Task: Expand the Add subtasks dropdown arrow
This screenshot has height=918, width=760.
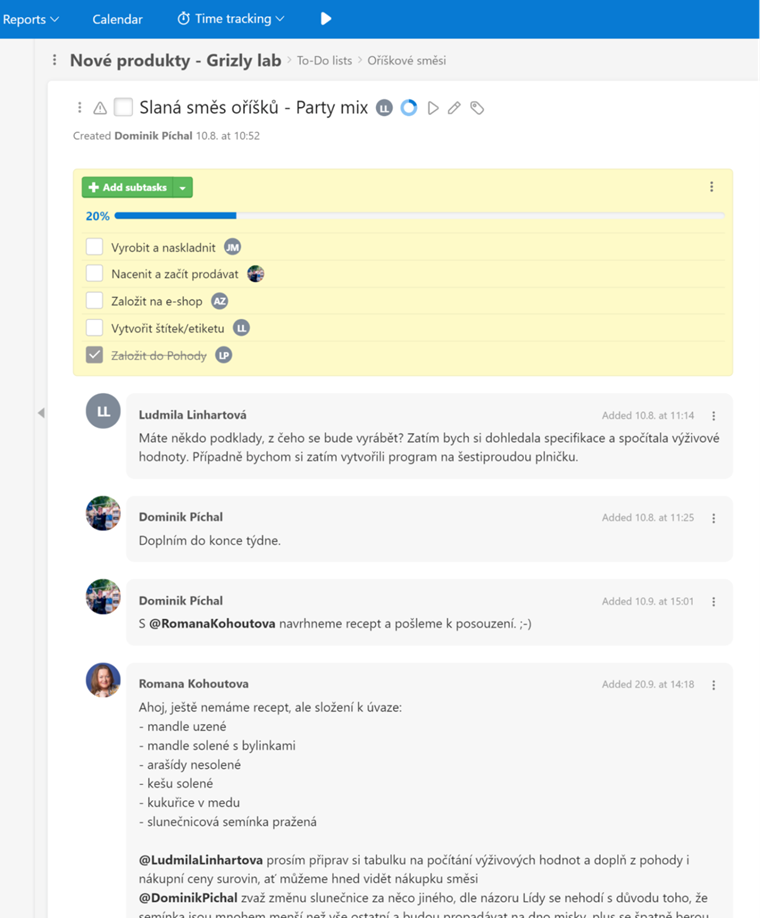Action: click(183, 188)
